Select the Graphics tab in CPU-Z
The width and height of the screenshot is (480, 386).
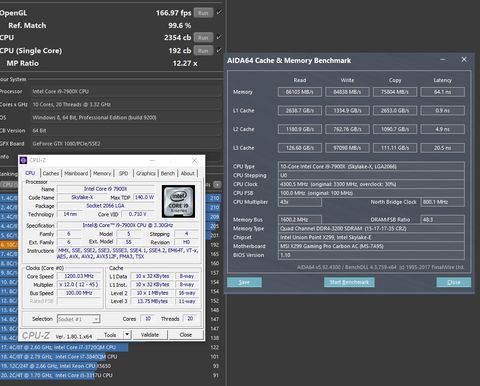146,173
